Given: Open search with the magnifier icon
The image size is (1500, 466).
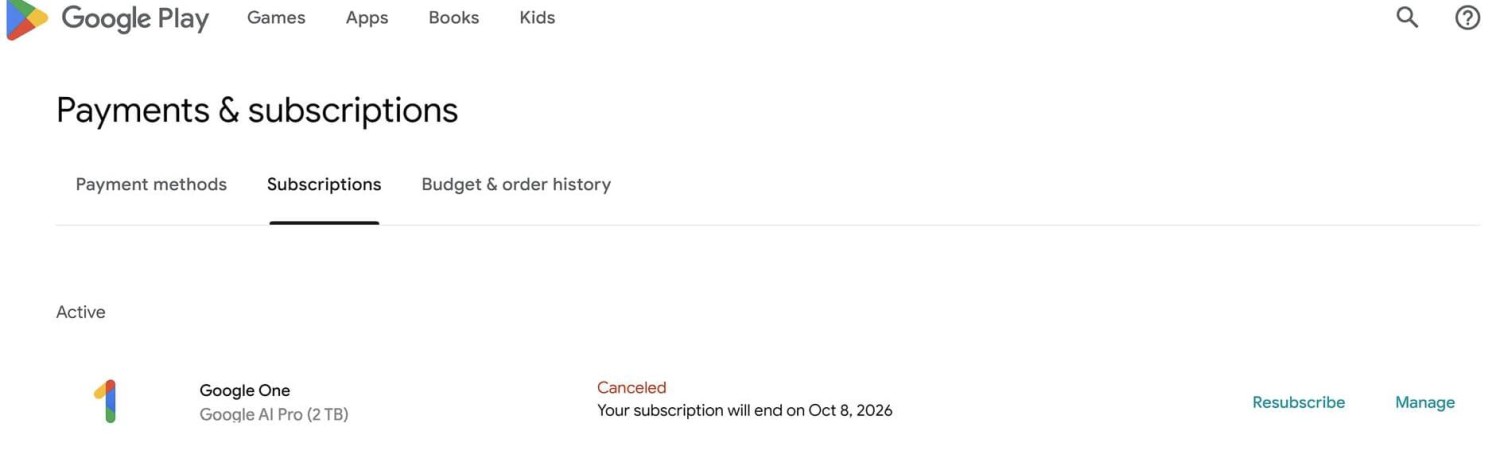Looking at the screenshot, I should click(x=1407, y=17).
